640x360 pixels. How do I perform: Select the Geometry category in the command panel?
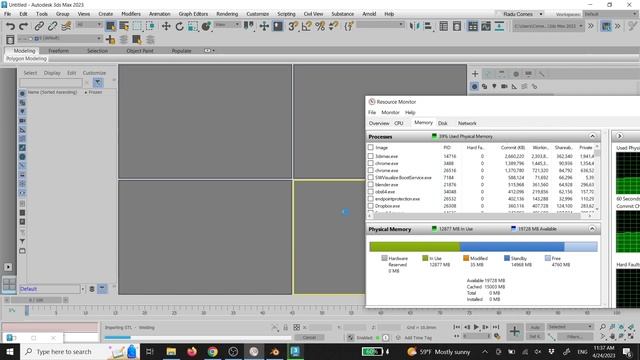pyautogui.click(x=474, y=87)
